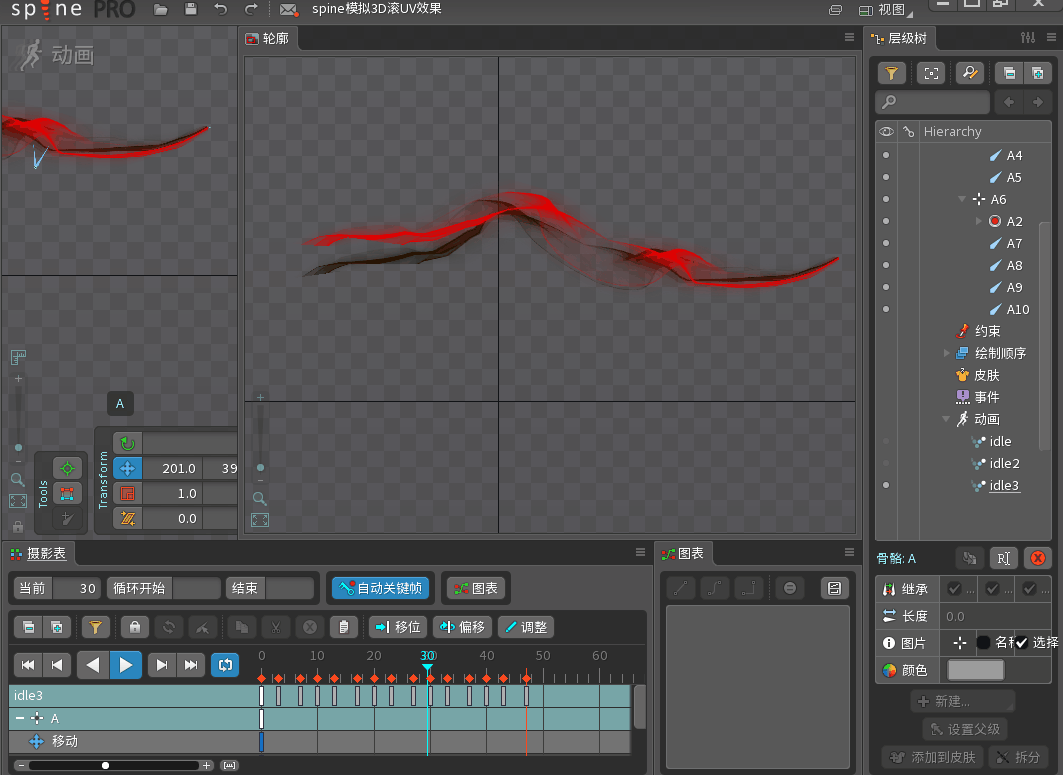The image size is (1063, 775).
Task: Click the filter funnel icon in the hierarchy tree panel
Action: click(x=891, y=73)
